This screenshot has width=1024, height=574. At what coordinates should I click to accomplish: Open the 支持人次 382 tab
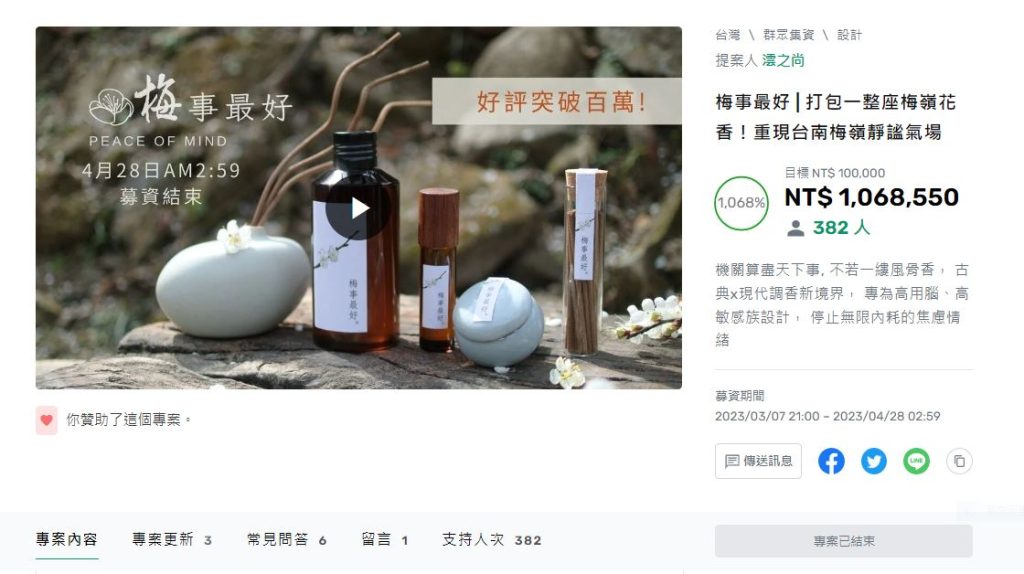point(492,540)
